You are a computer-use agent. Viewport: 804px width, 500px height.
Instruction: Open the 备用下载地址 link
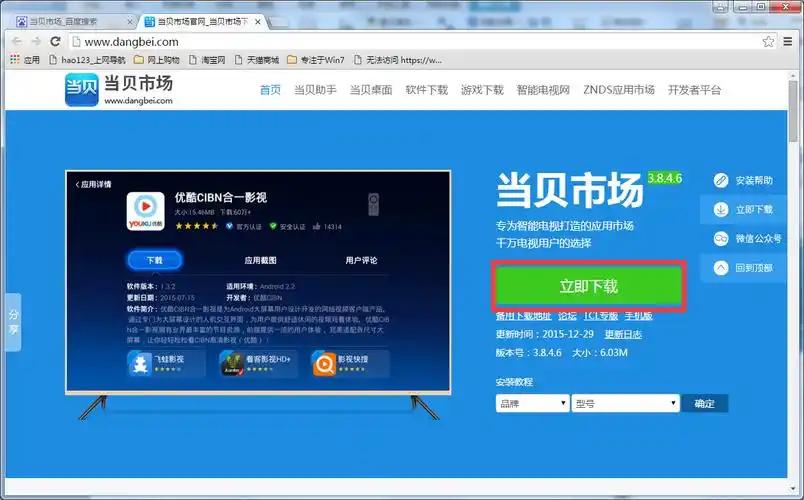click(523, 316)
